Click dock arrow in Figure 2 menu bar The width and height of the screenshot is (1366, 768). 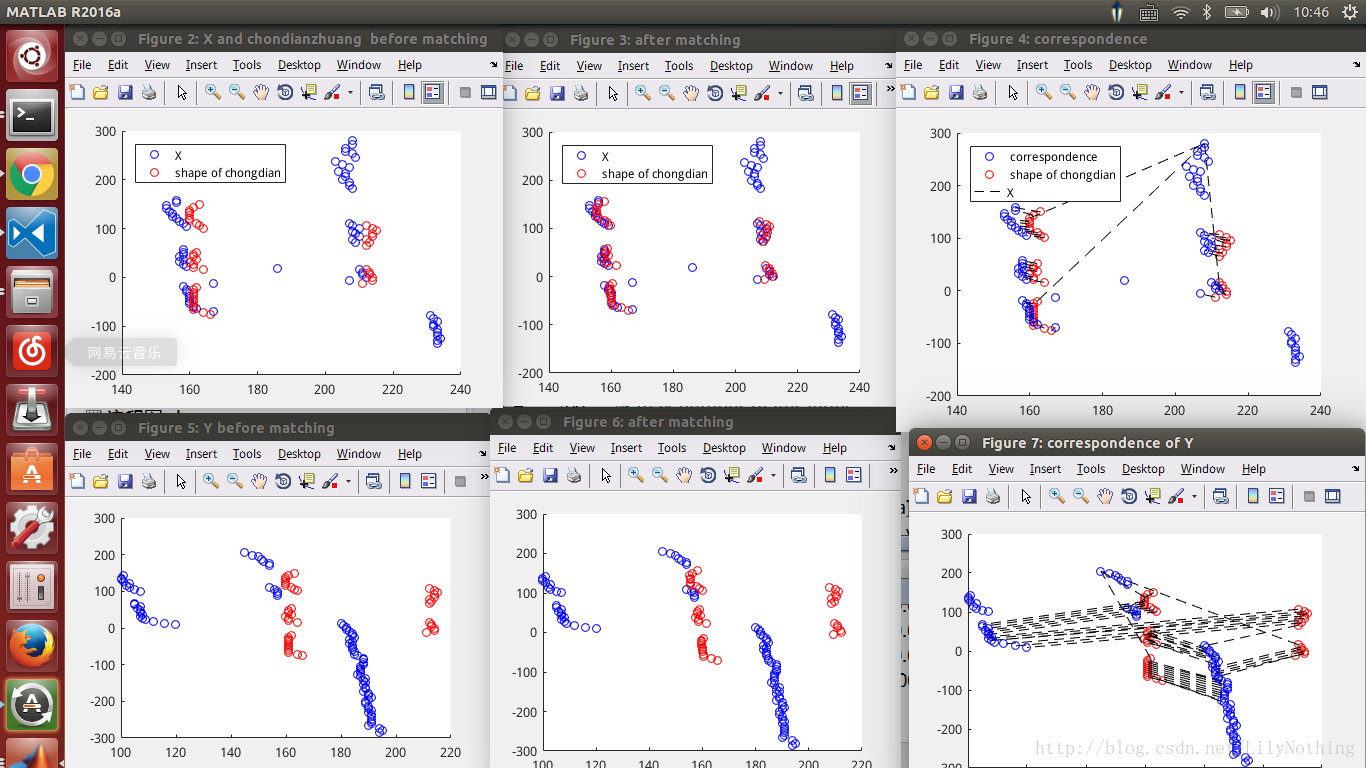click(494, 65)
